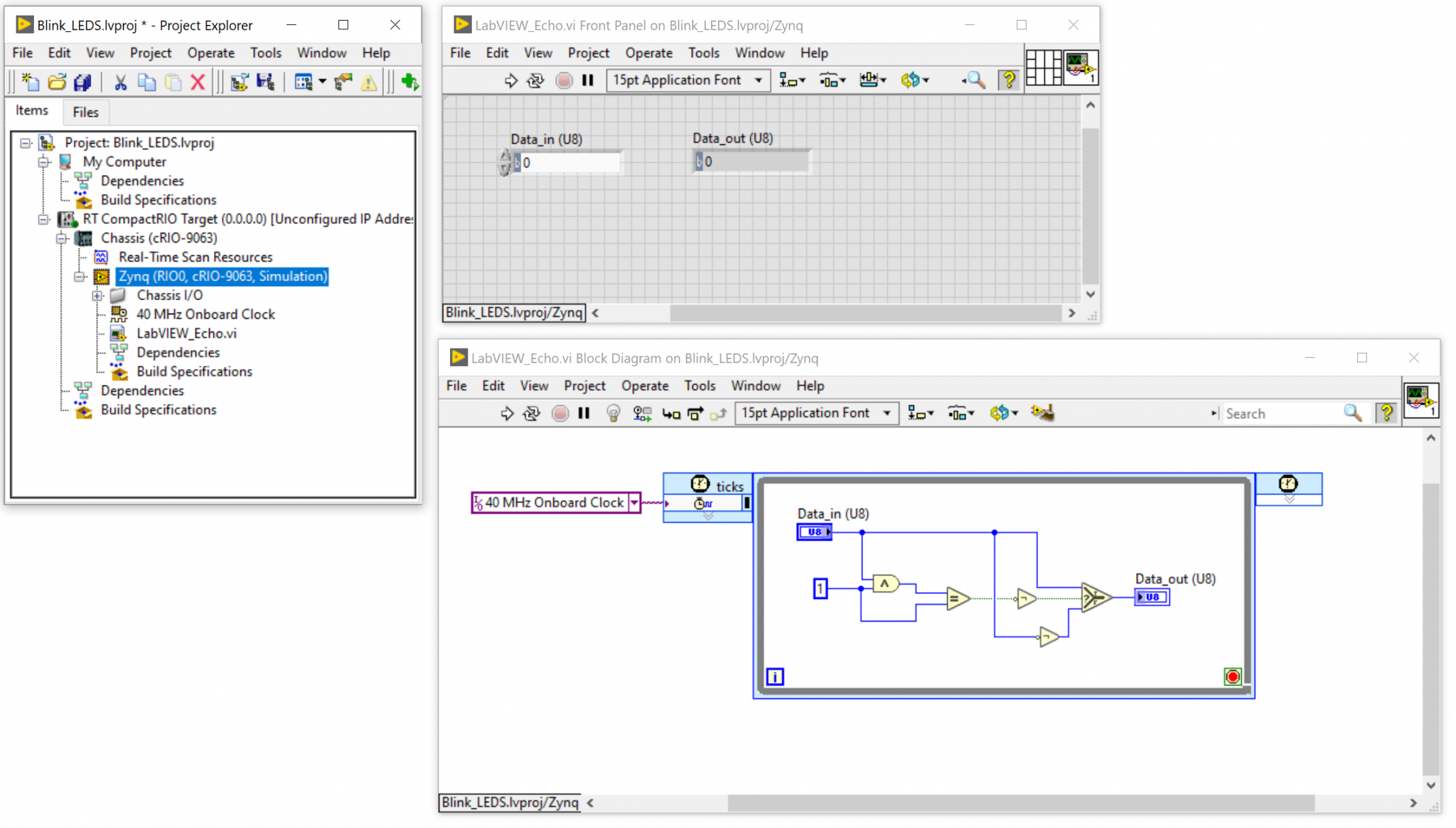Click Pause in Block Diagram toolbar
The width and height of the screenshot is (1456, 828).
tap(584, 413)
